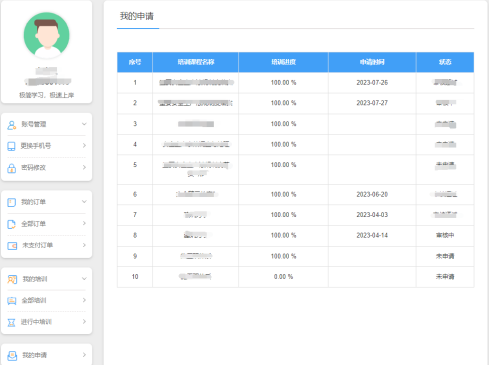Click the 进行中培训 hourglass icon

[x=12, y=322]
